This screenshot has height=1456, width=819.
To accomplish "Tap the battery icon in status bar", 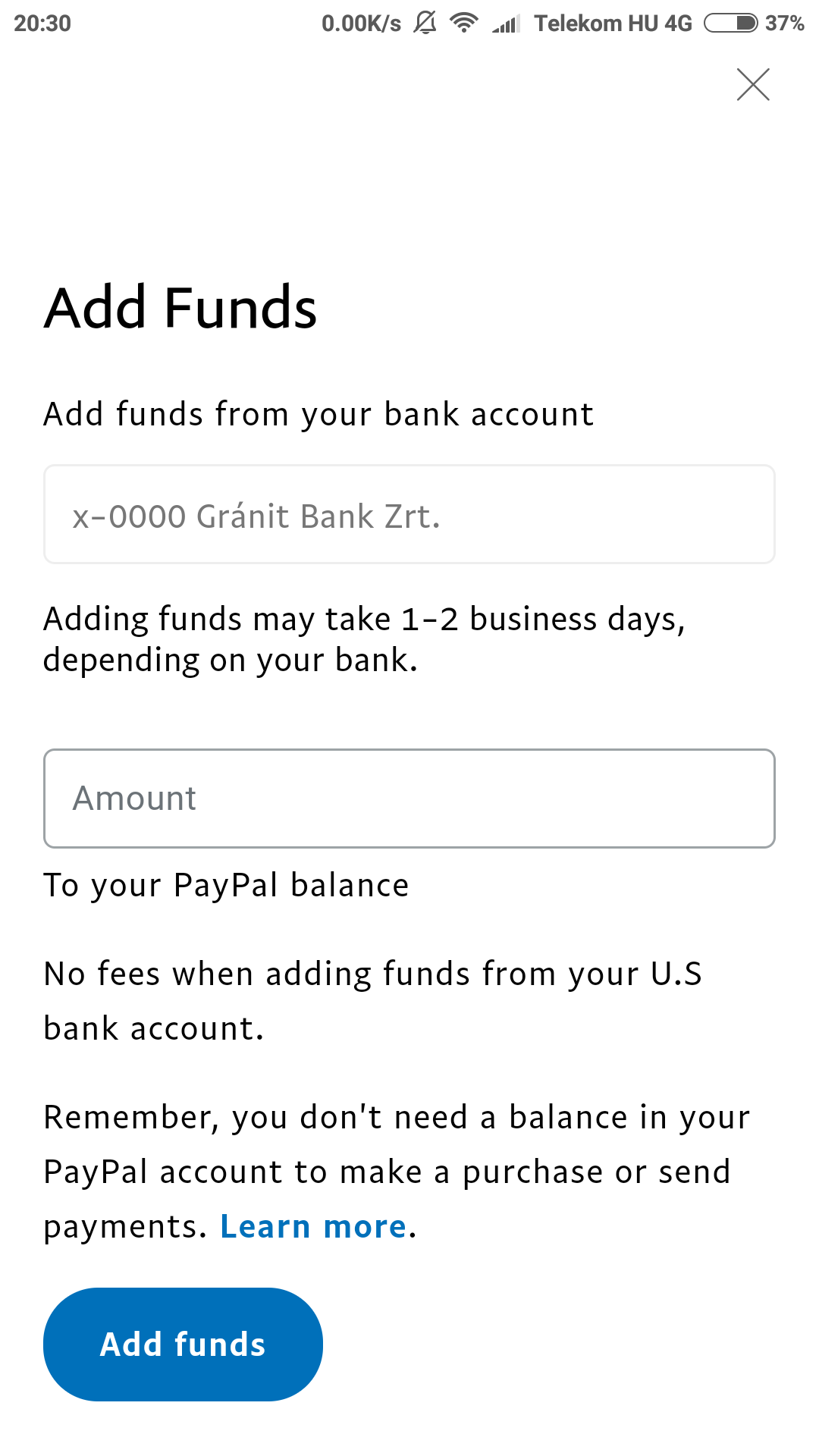I will (730, 24).
